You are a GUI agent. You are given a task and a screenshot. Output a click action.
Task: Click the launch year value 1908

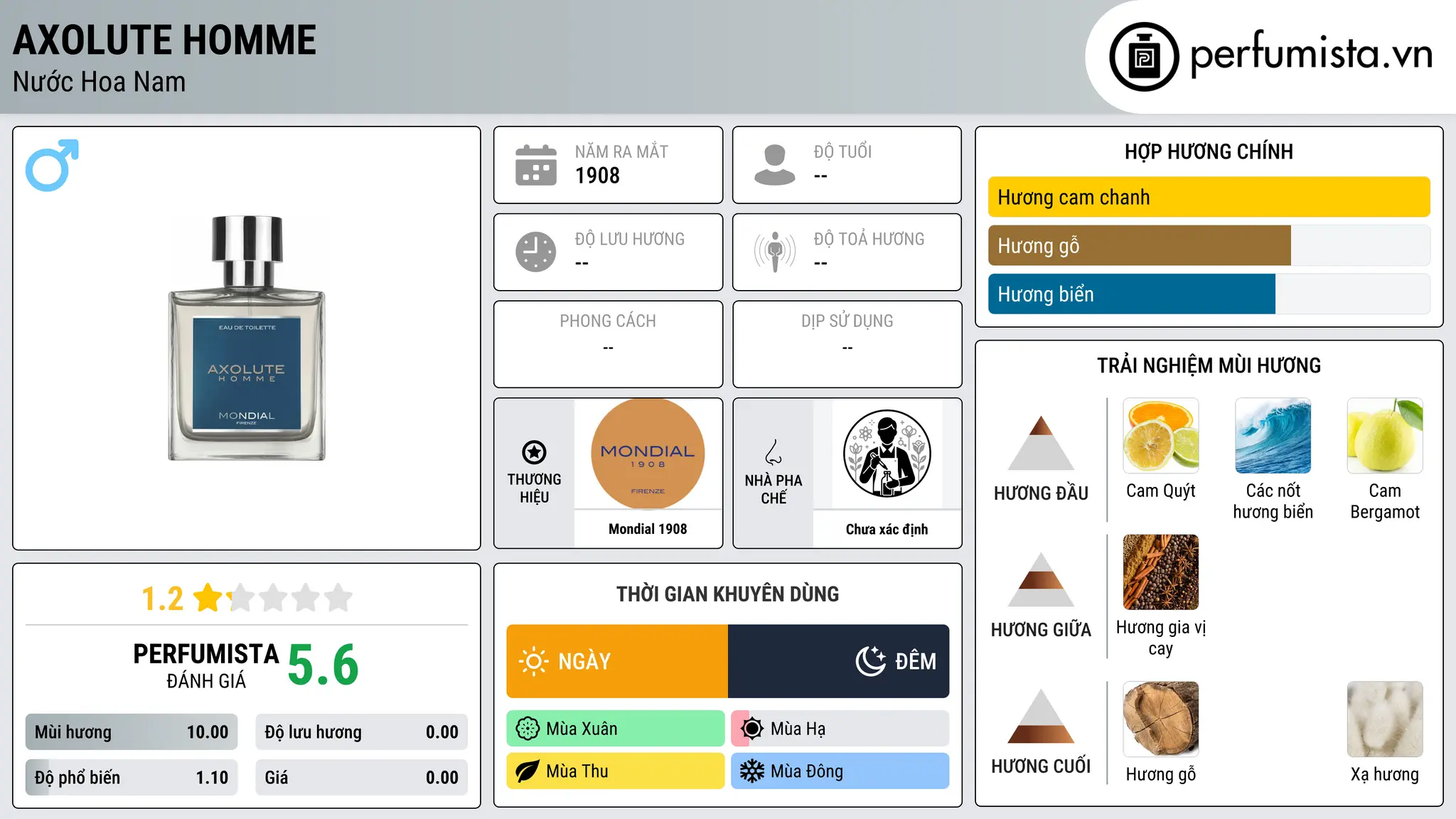(597, 176)
